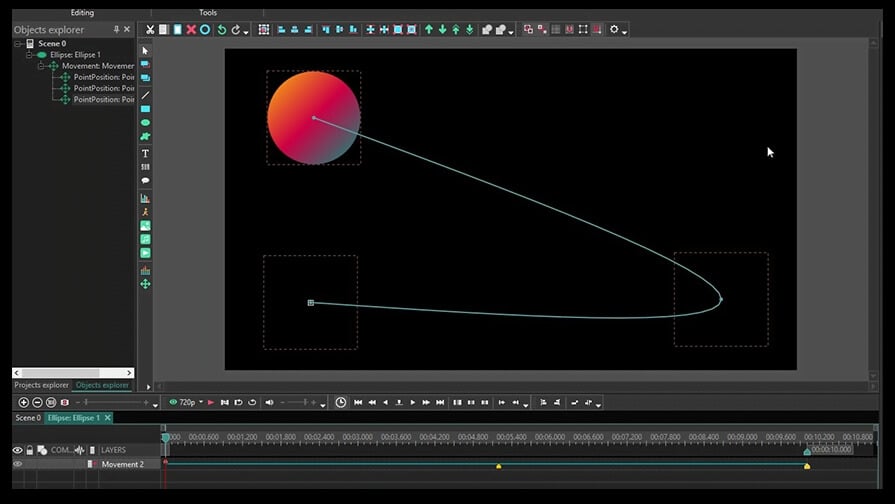
Task: Switch to the Projects explorer tab
Action: [41, 385]
